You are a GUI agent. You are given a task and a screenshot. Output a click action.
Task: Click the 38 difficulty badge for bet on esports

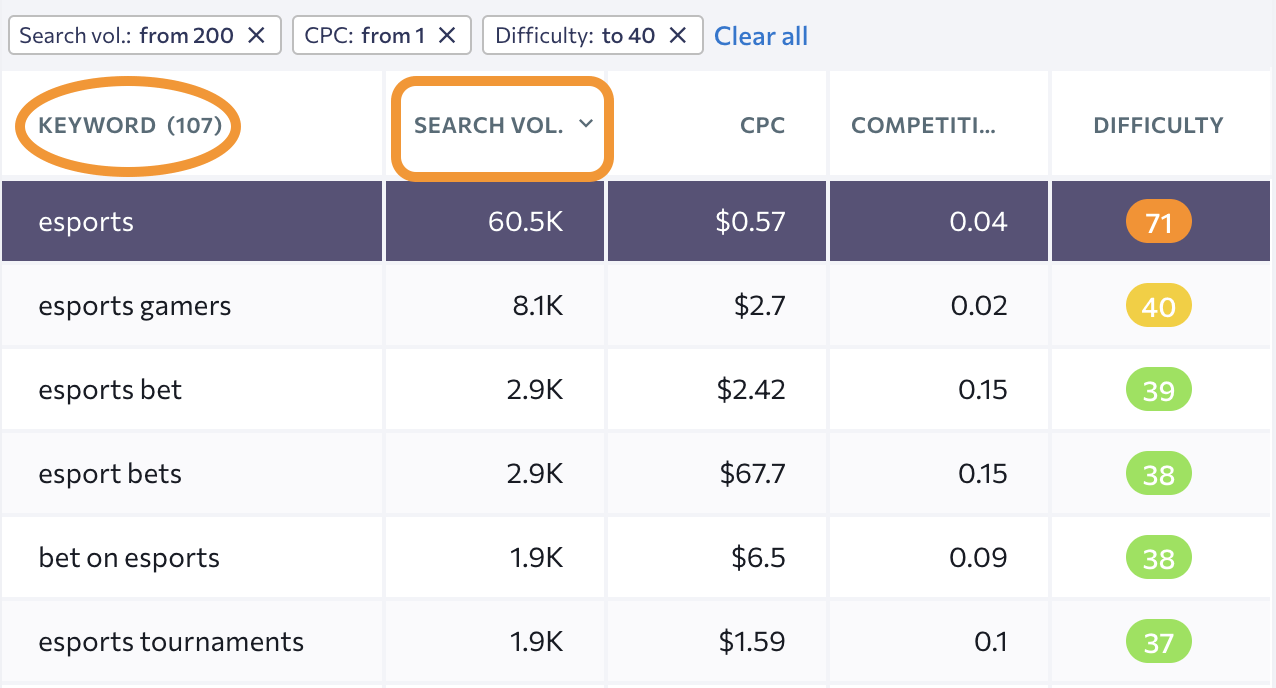point(1158,558)
